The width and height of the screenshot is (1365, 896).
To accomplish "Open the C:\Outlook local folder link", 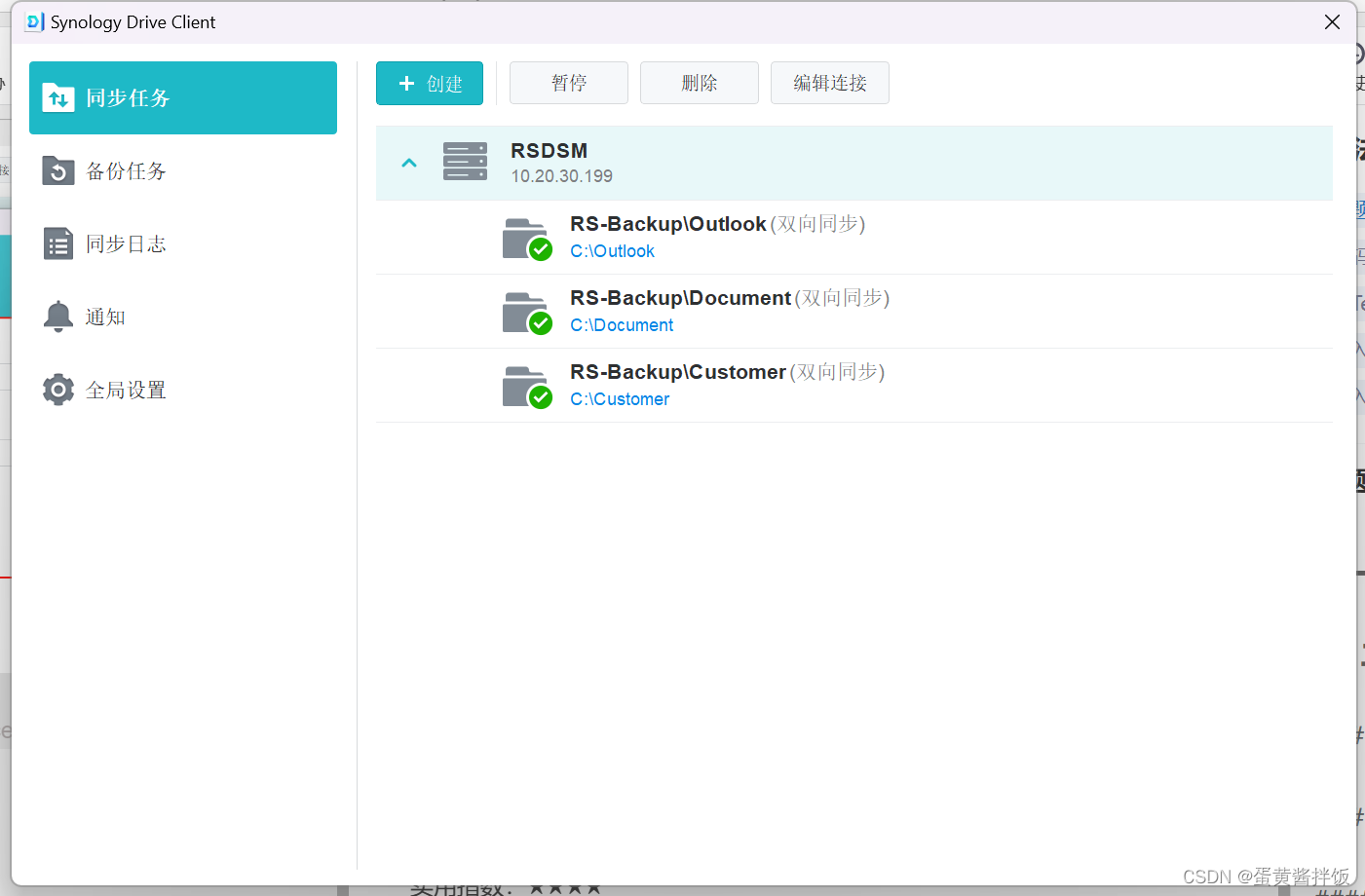I will 613,251.
